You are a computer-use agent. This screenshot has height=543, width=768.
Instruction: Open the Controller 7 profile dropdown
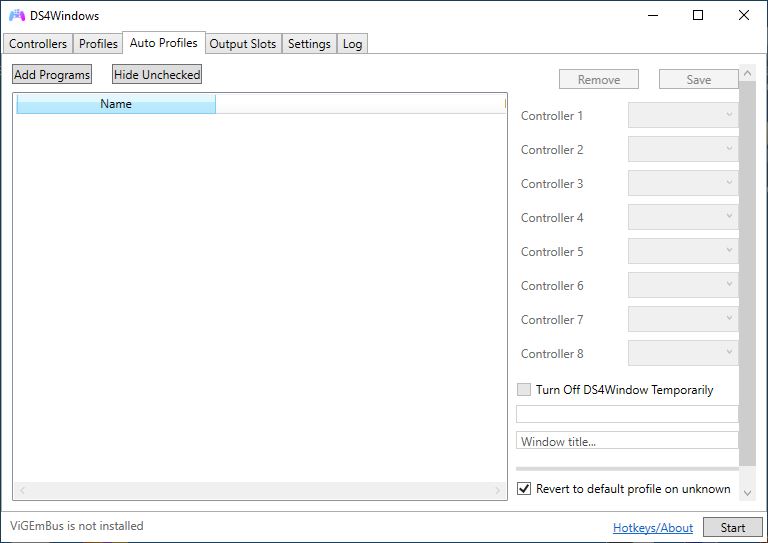pos(683,319)
